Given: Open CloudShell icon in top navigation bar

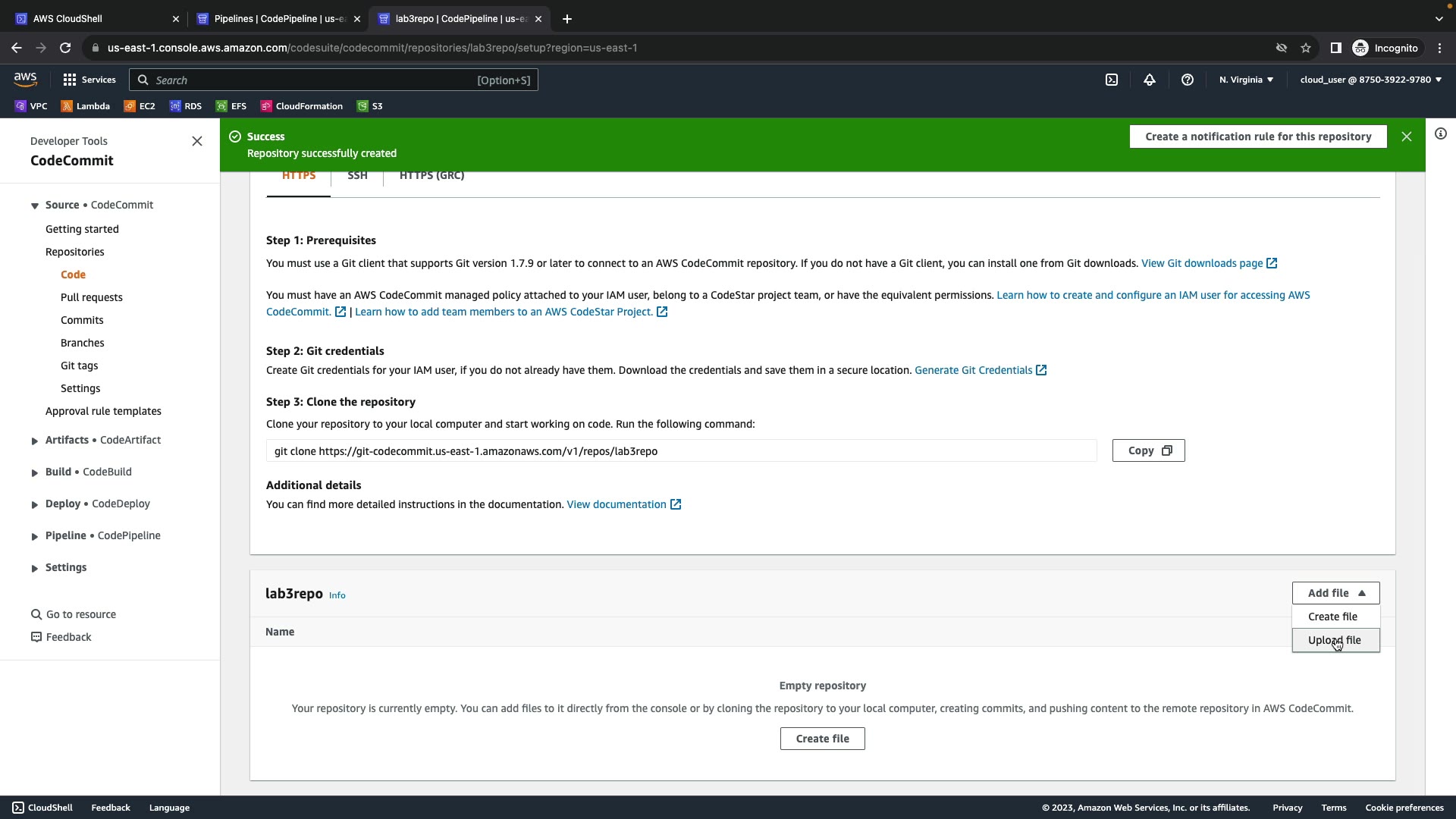Looking at the screenshot, I should click(1112, 80).
